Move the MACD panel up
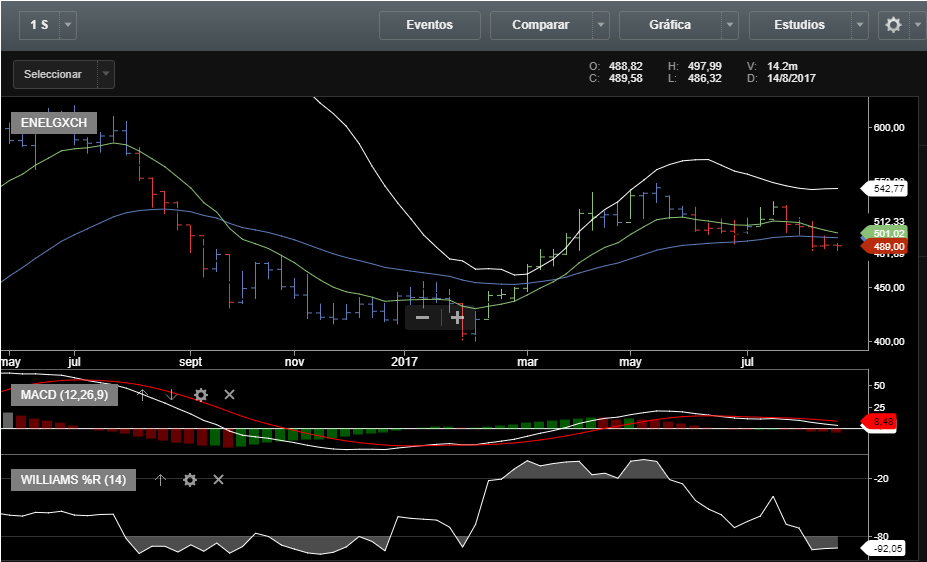Viewport: 927px width, 562px height. click(x=141, y=395)
